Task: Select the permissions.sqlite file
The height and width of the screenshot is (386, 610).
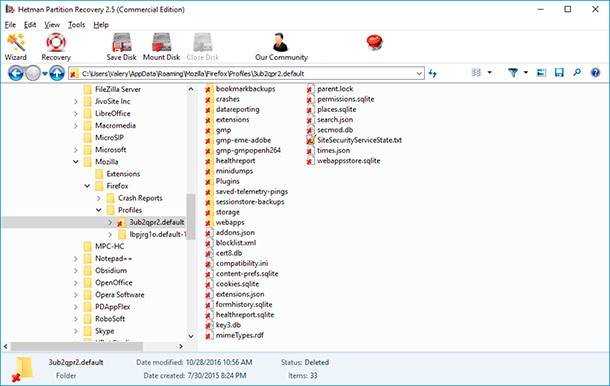Action: 340,99
